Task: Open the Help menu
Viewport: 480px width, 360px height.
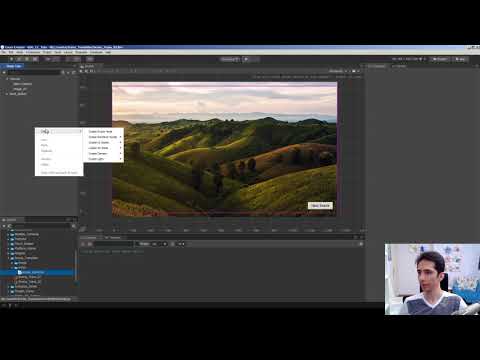Action: click(108, 52)
